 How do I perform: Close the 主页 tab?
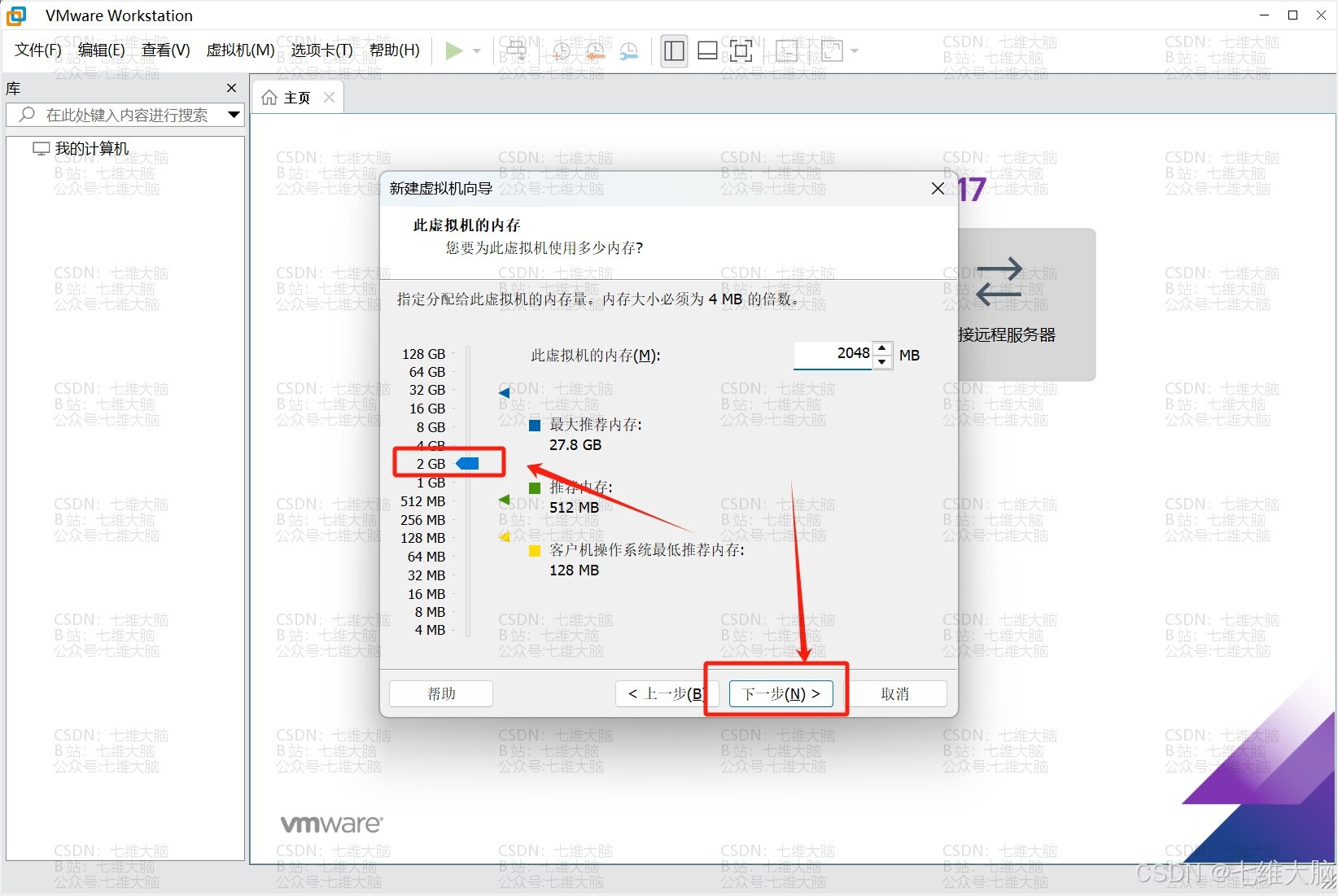[x=329, y=98]
